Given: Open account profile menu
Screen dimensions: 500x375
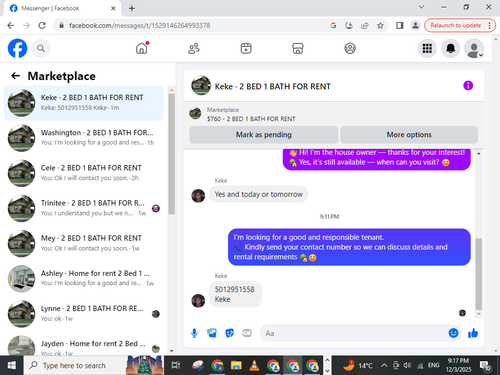Looking at the screenshot, I should (474, 49).
